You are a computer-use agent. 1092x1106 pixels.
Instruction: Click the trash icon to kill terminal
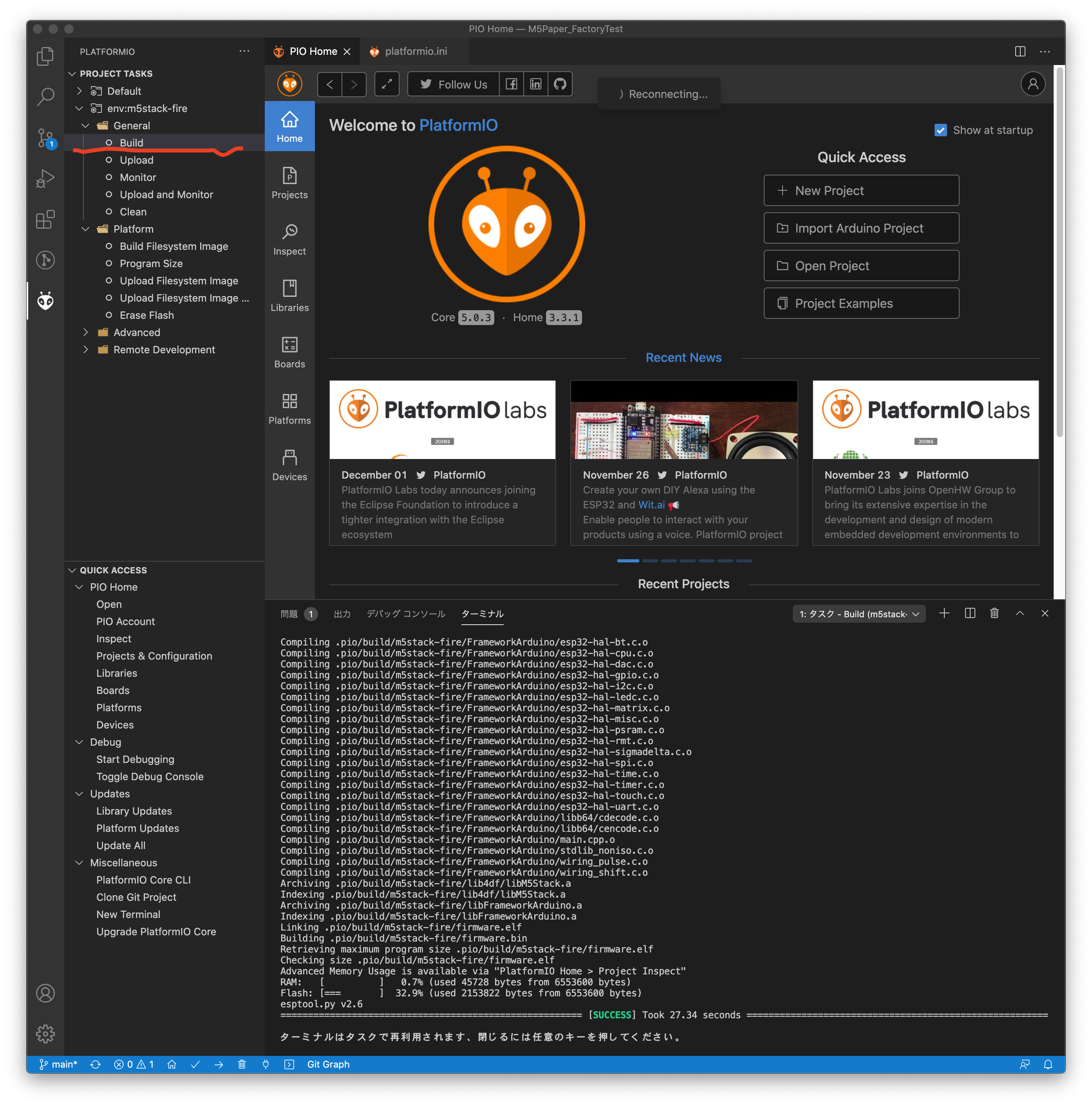coord(994,613)
